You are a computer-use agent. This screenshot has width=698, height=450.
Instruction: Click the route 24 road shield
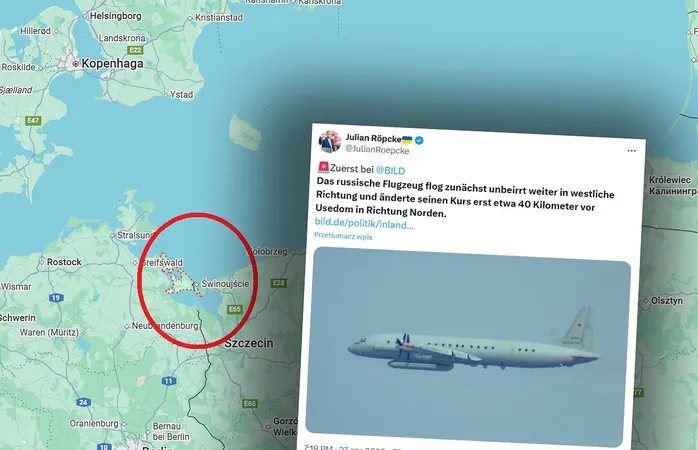click(84, 402)
